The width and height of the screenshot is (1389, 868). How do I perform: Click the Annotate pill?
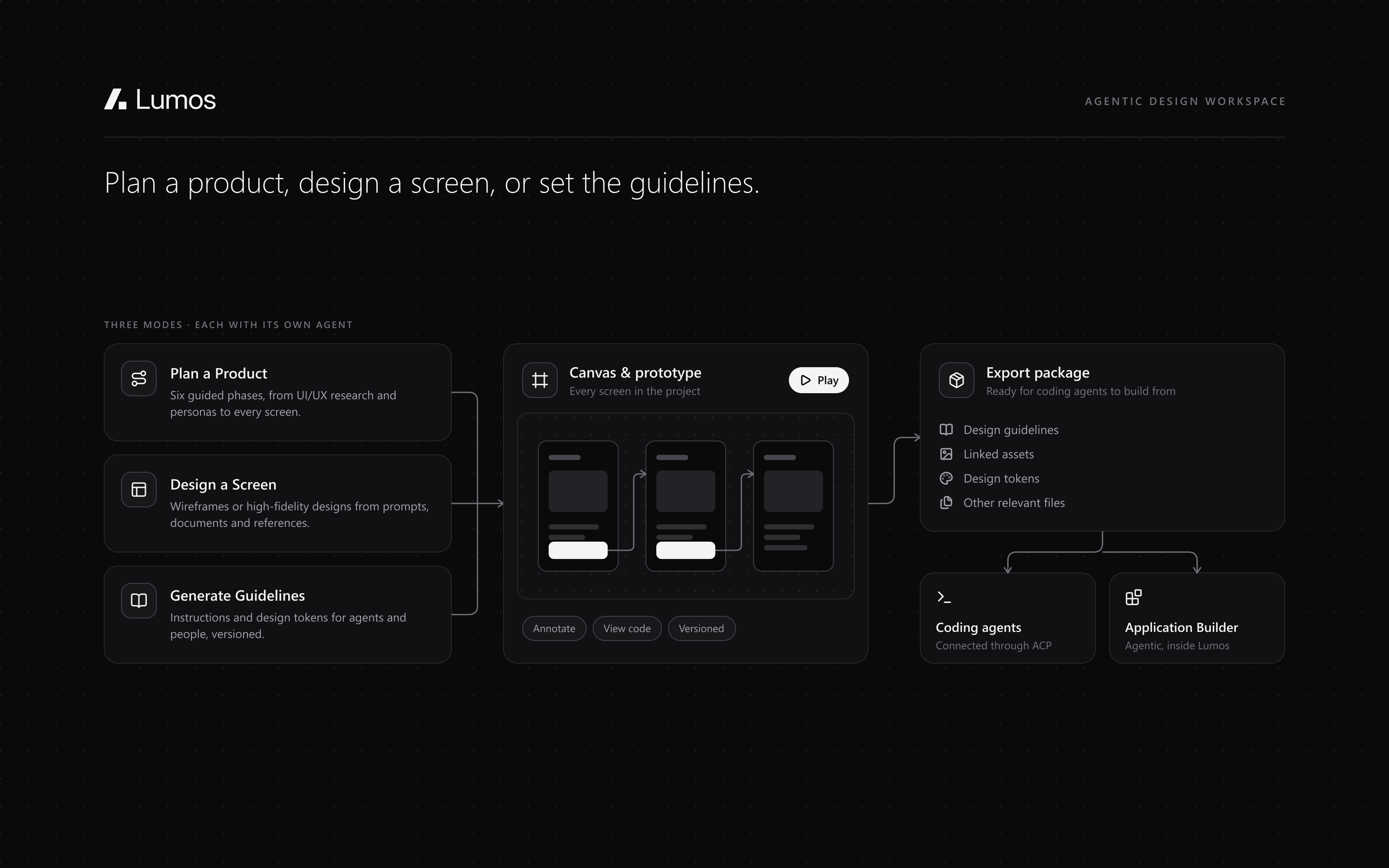coord(554,628)
